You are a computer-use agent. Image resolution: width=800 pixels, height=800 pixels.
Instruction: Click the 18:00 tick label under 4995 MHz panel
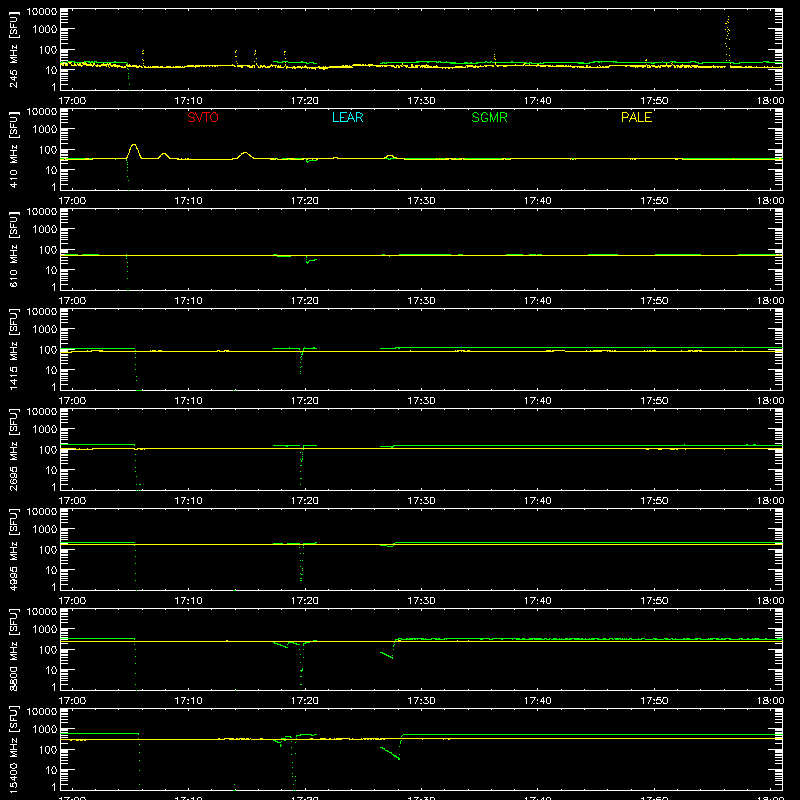770,601
